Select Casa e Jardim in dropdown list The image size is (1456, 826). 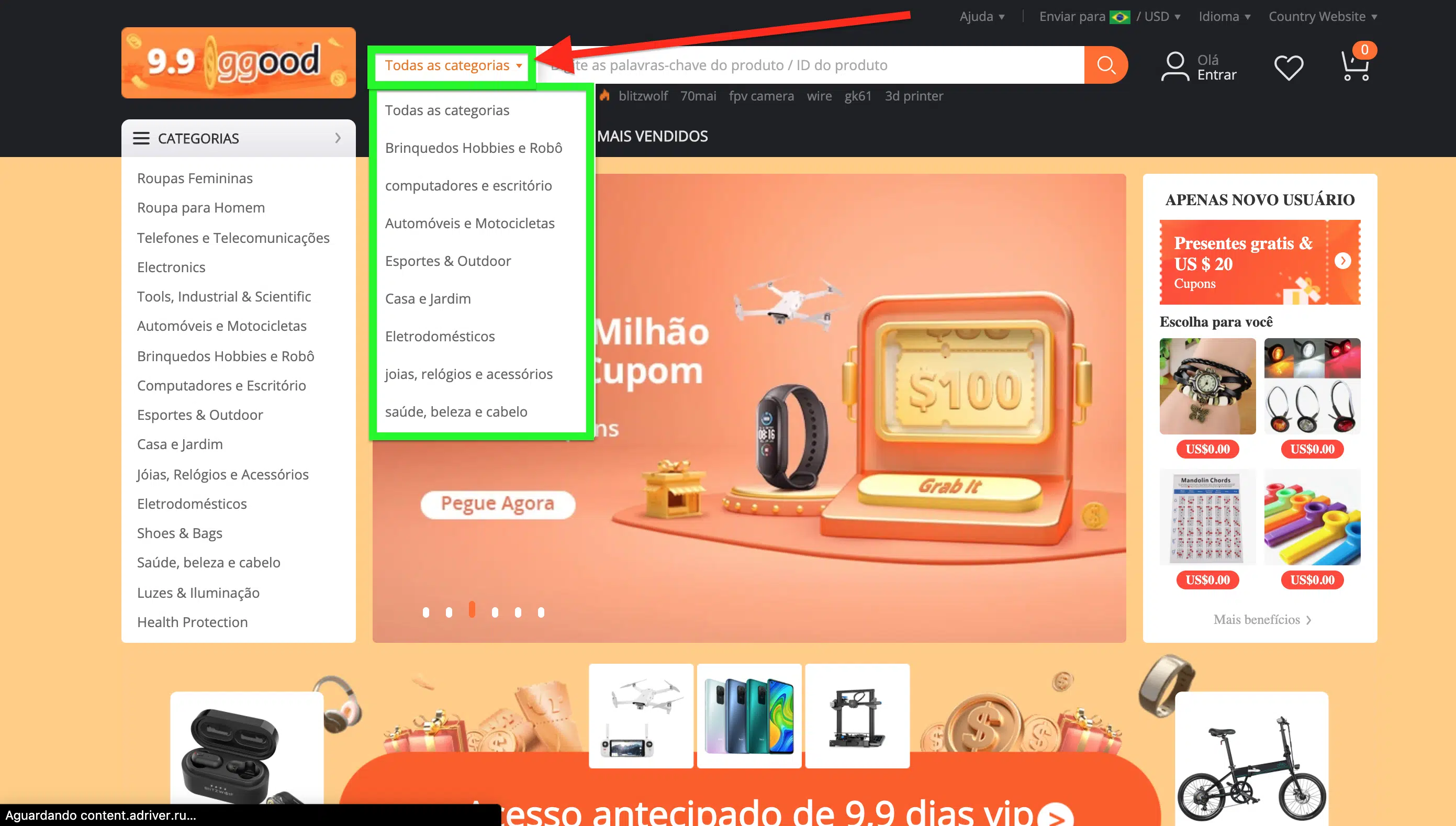coord(428,298)
